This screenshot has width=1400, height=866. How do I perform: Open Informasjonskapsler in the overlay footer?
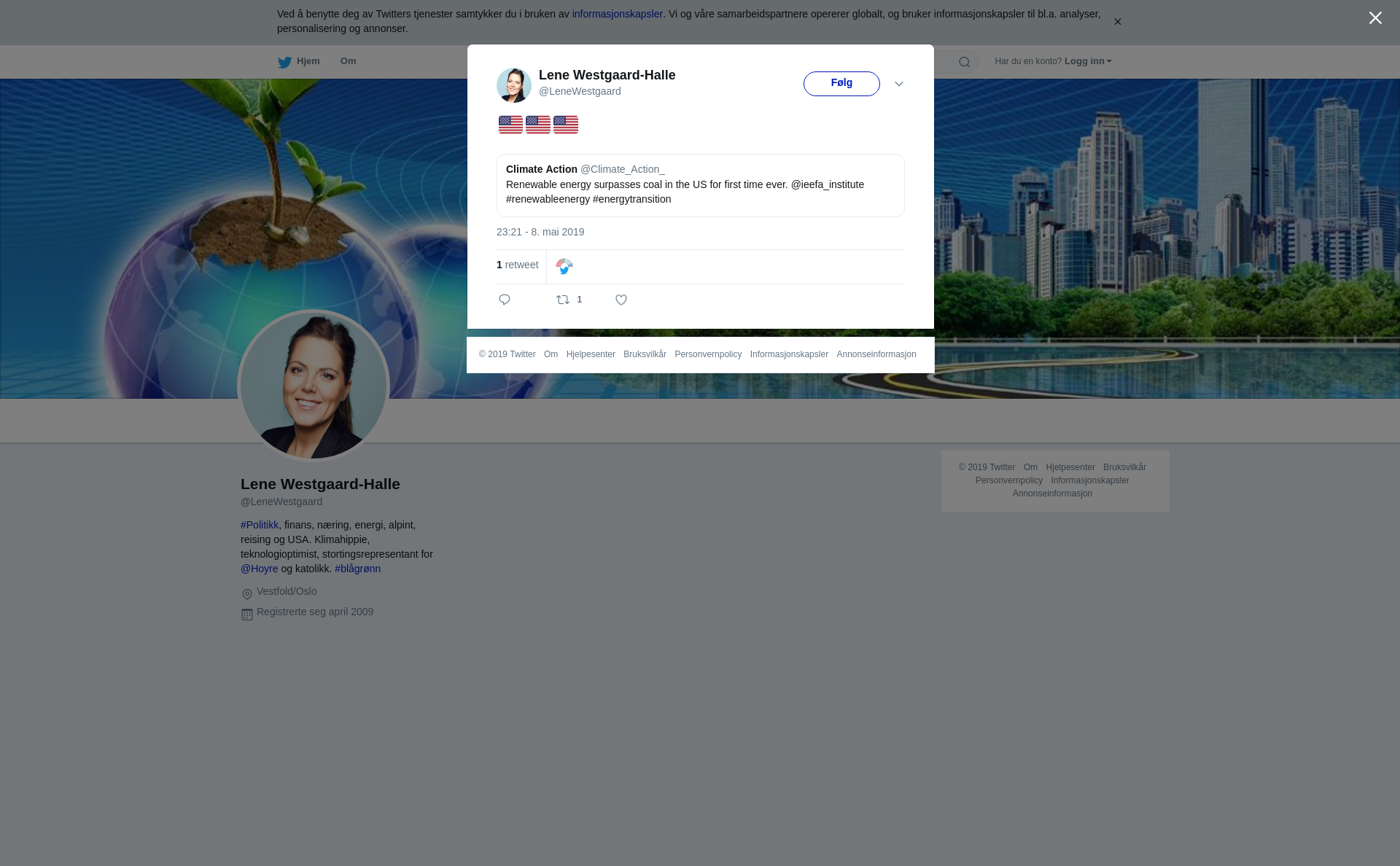(789, 354)
